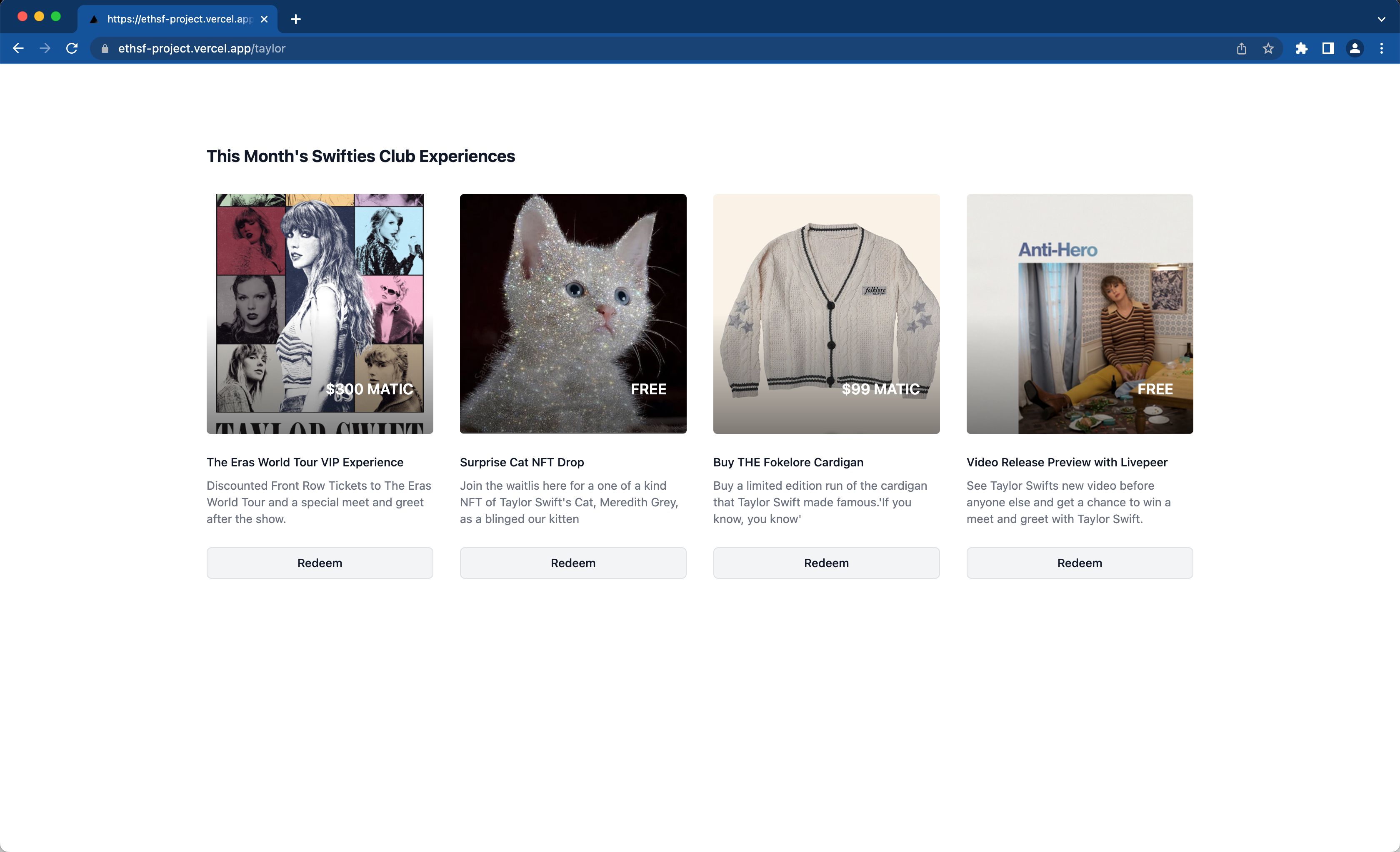Click the "Join the waitlis here" description
Screen dimensions: 1400x852
click(x=569, y=502)
